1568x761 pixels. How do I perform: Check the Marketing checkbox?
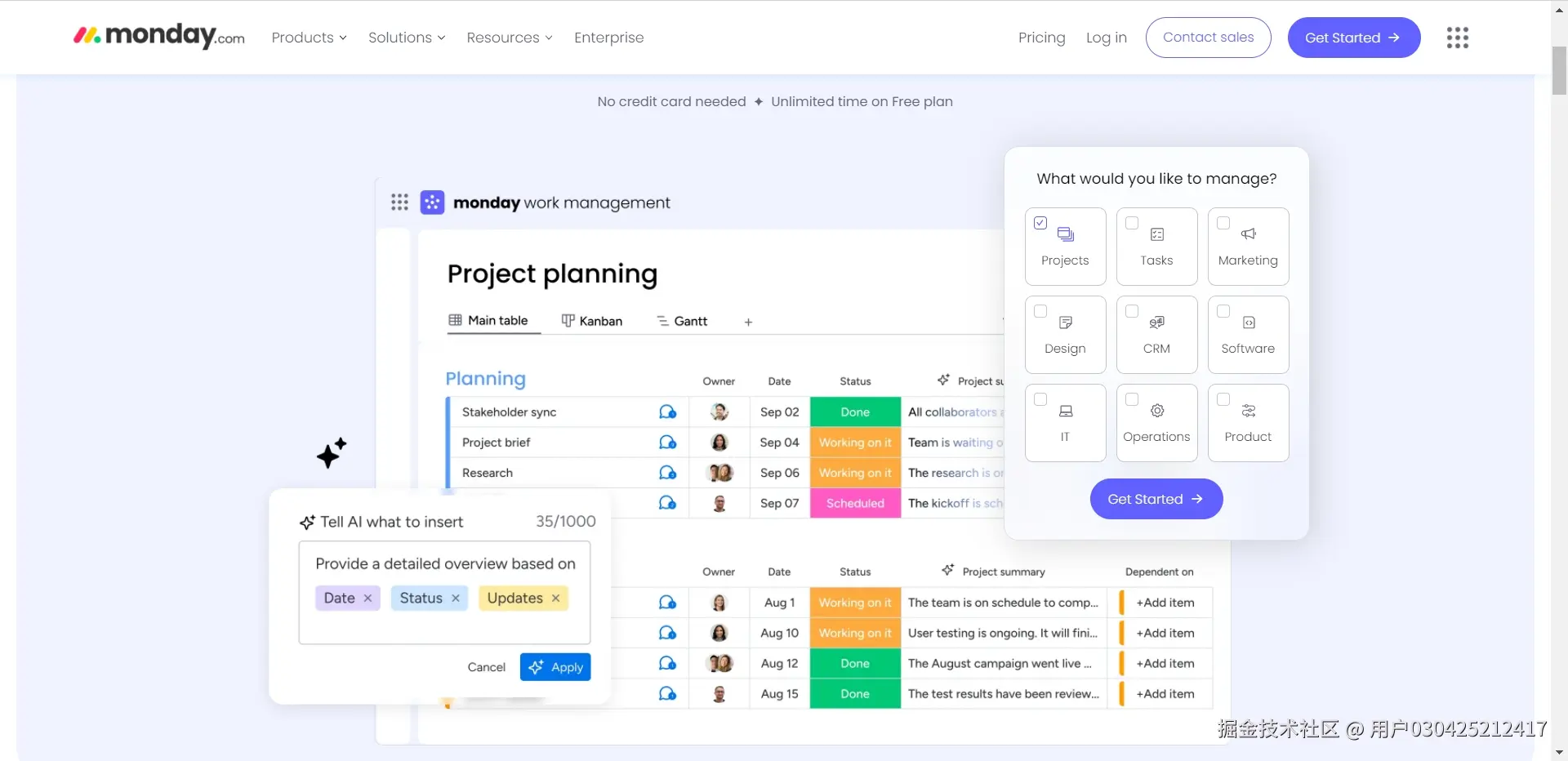pyautogui.click(x=1223, y=223)
